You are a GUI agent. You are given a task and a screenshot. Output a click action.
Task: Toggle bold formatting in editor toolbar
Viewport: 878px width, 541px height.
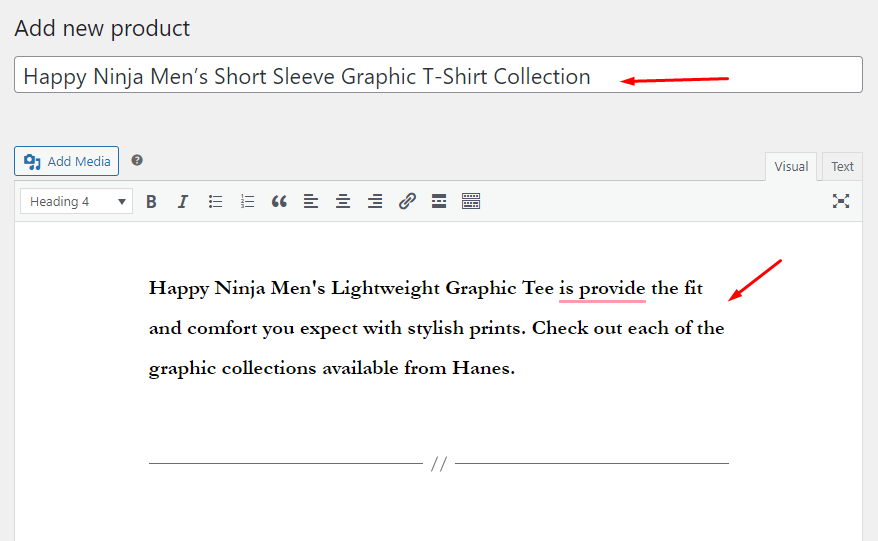click(151, 202)
